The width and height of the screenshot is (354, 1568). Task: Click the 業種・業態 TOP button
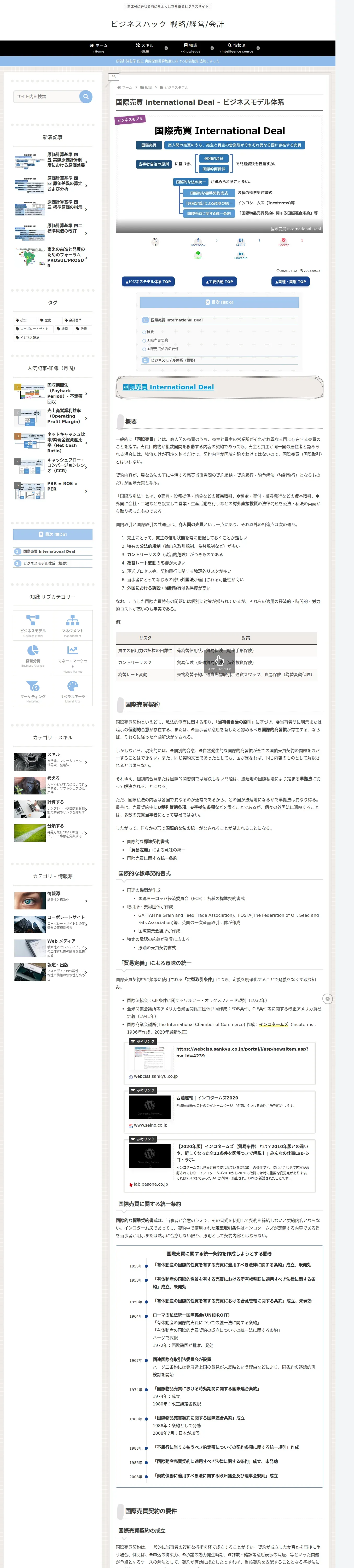tap(290, 282)
